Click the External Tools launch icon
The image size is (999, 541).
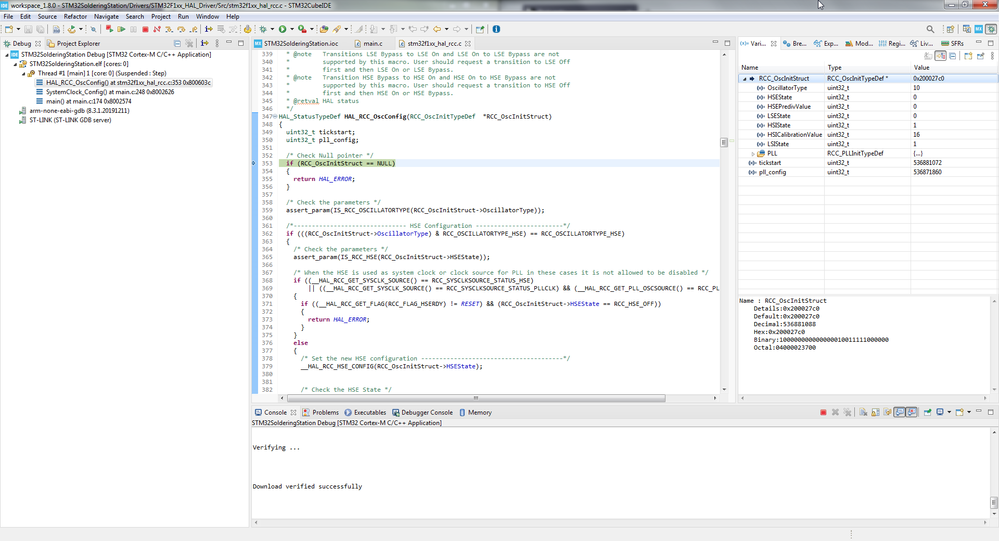pos(301,29)
